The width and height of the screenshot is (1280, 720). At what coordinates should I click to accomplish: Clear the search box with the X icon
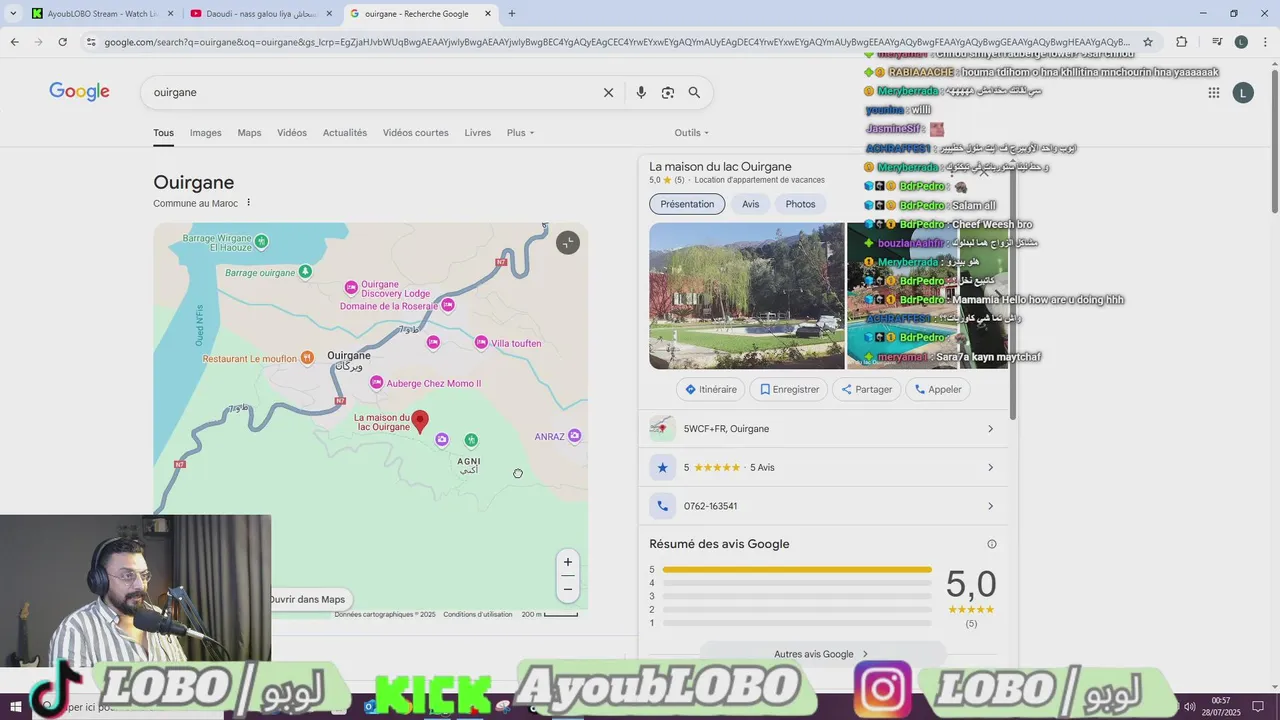(608, 92)
